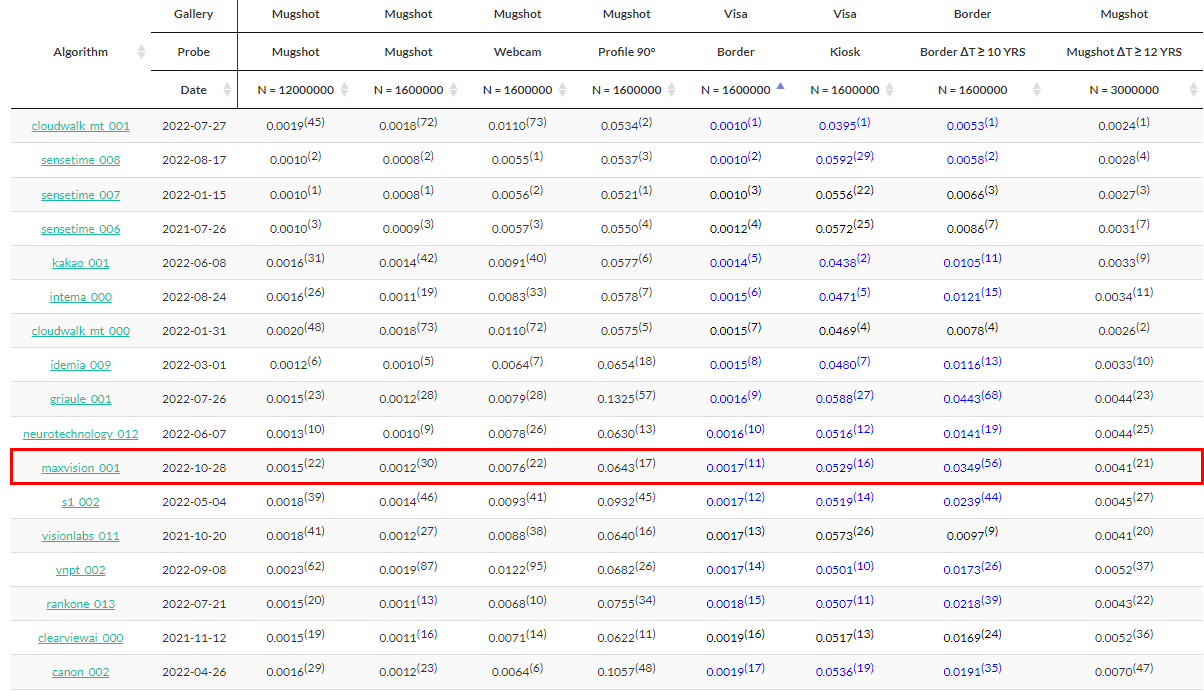Open the maxvision_001 highlighted entry

[x=80, y=468]
